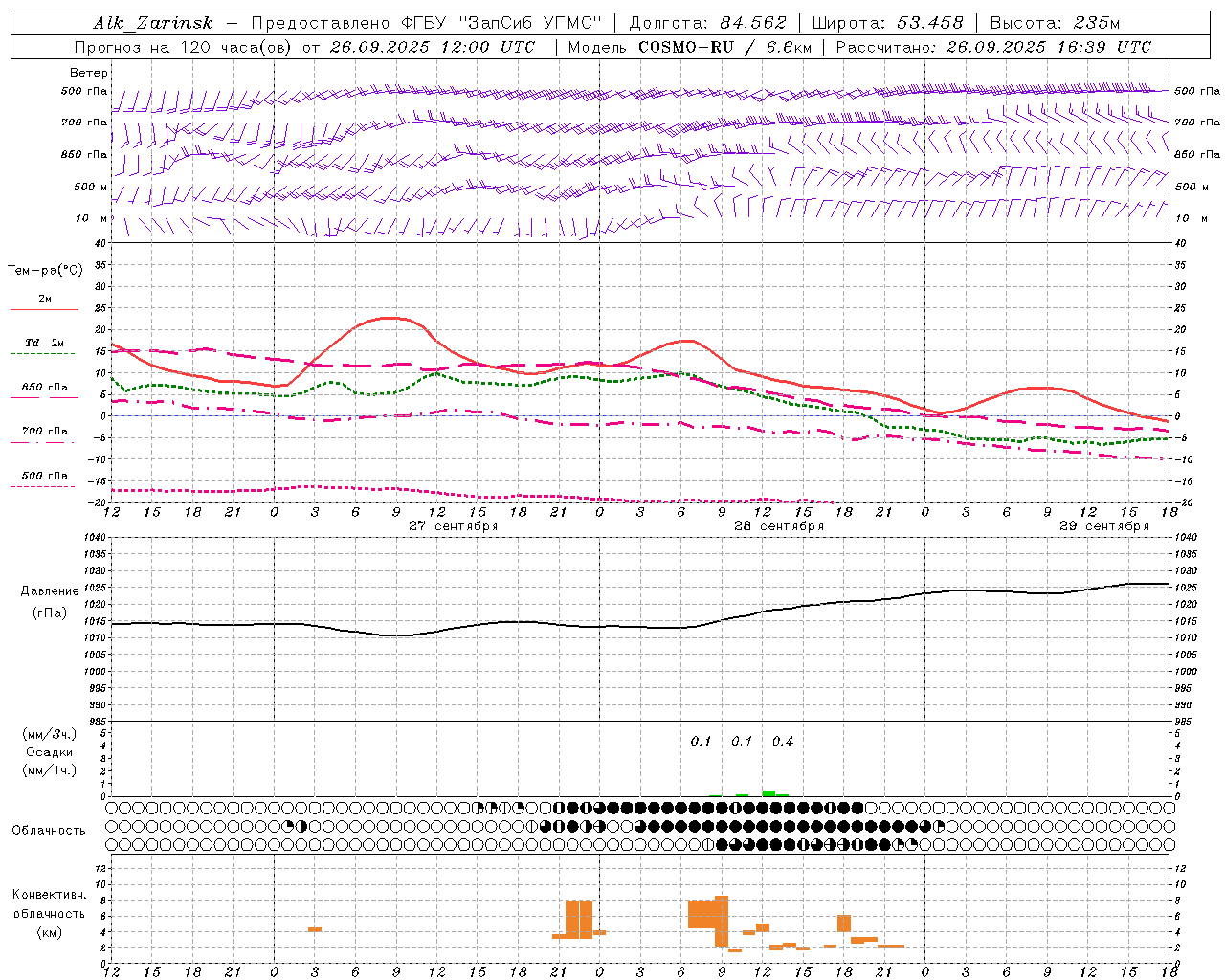Click the Ветер label above wind barbs
This screenshot has height=980, width=1225.
(89, 73)
